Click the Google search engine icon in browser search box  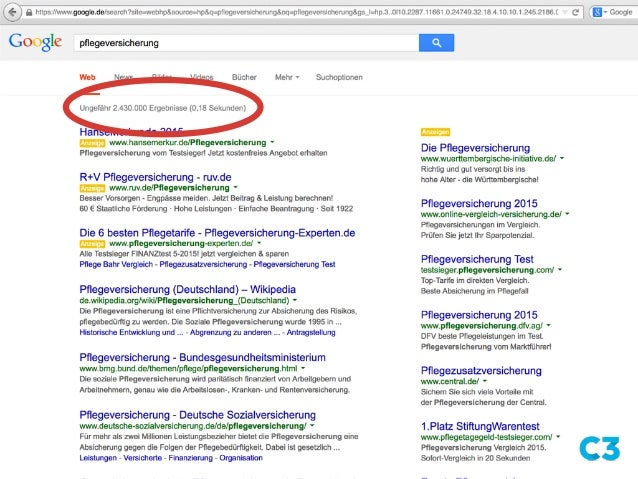(x=597, y=12)
